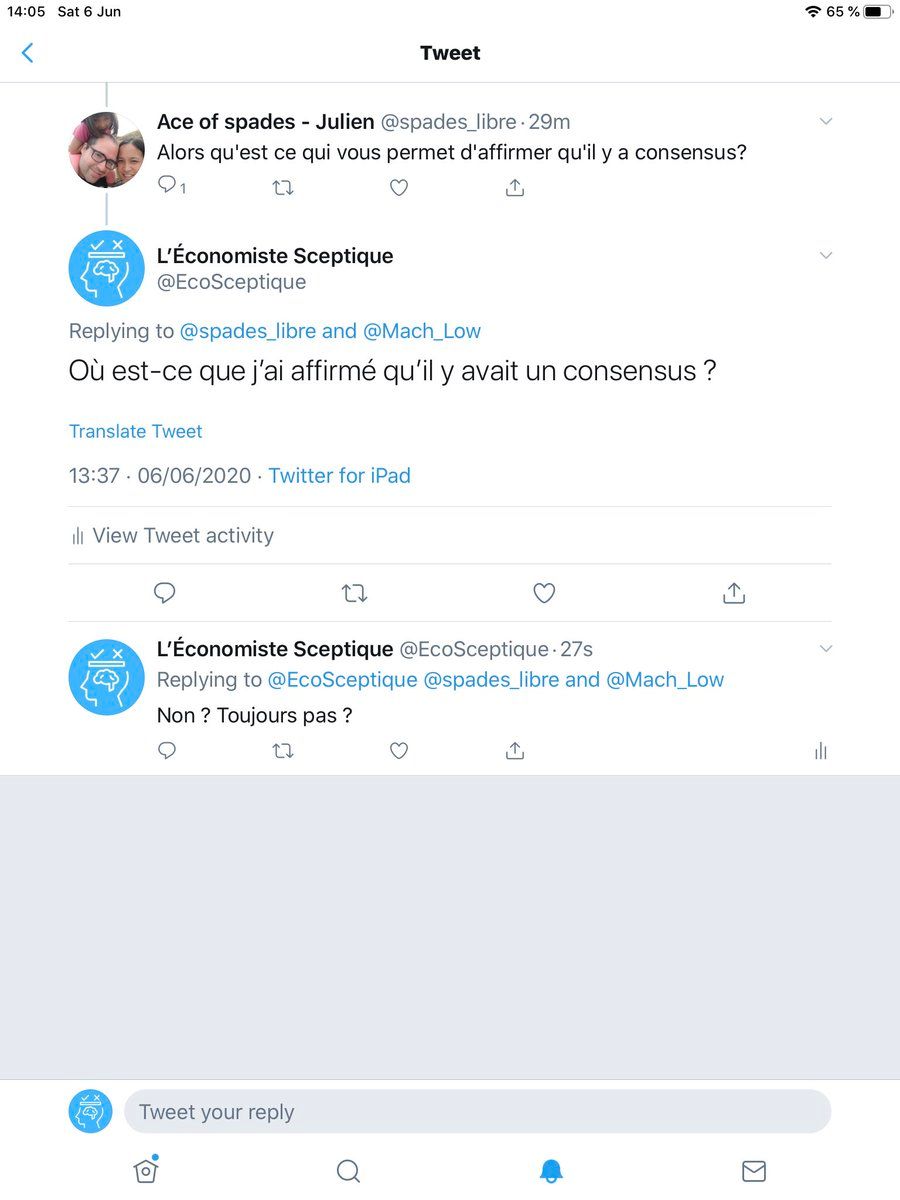This screenshot has height=1200, width=900.
Task: Like the 'Non ? Toujours pas ?' reply
Action: 399,750
